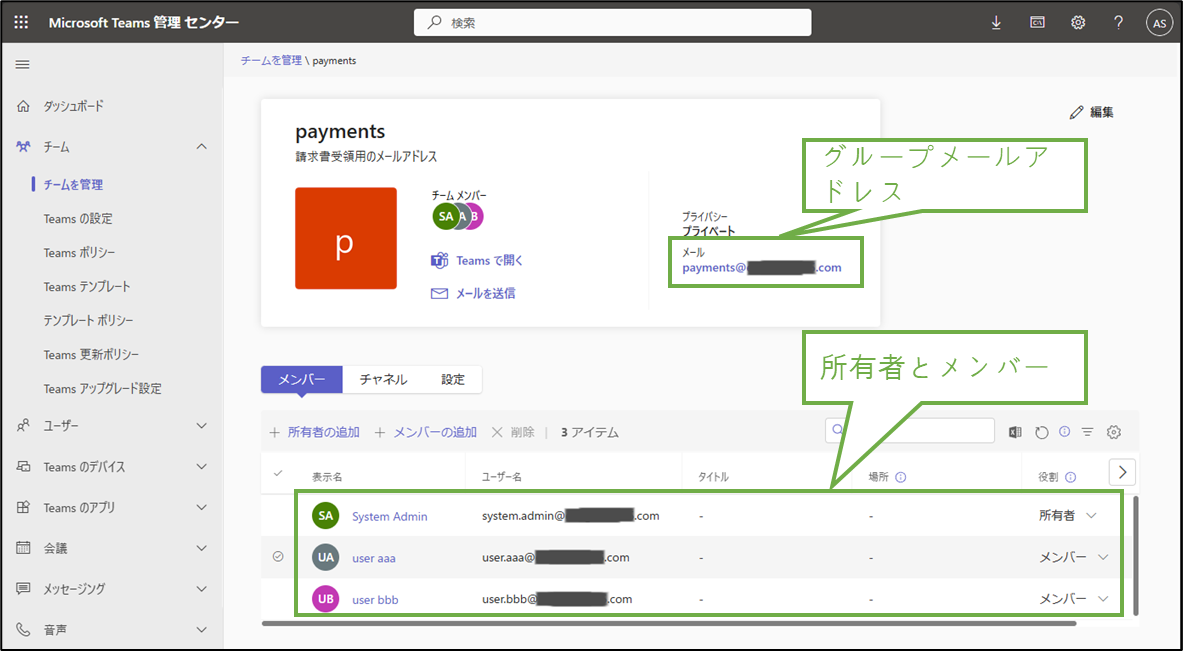Click the info icon beside 場所 column
The height and width of the screenshot is (651, 1183).
(900, 478)
